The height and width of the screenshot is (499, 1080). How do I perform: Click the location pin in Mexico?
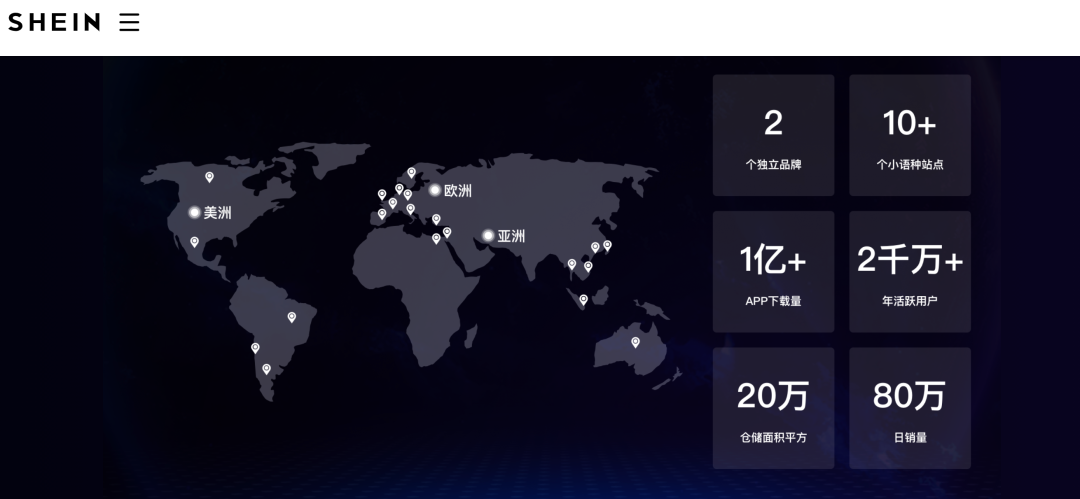coord(194,242)
